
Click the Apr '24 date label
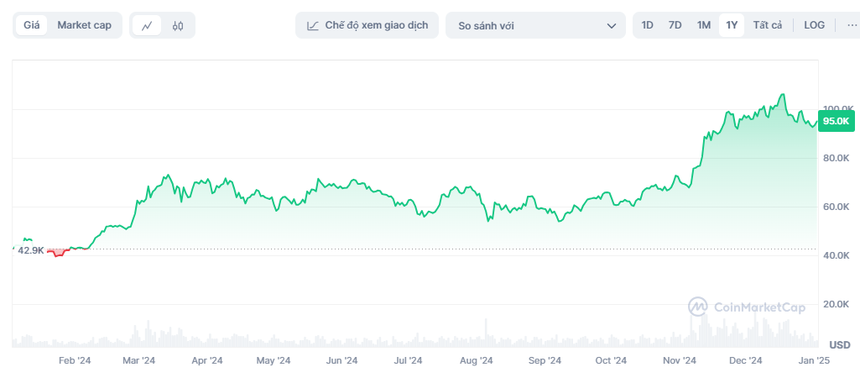click(x=207, y=361)
